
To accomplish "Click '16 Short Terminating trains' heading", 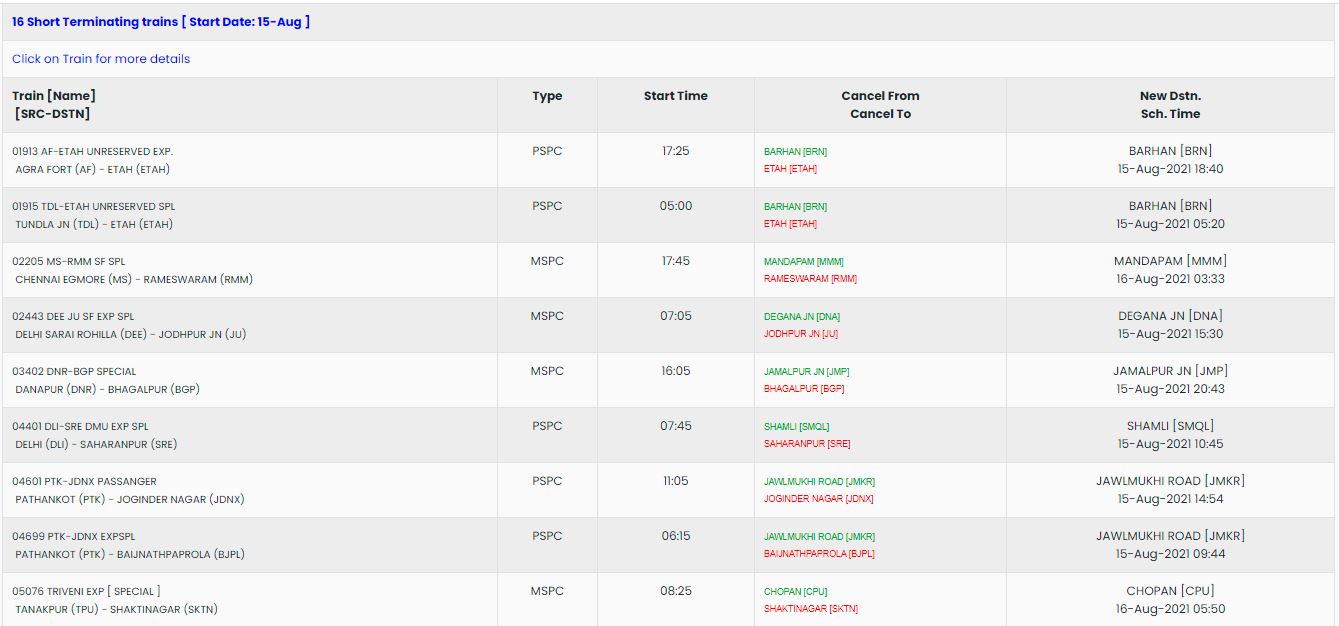I will click(x=161, y=22).
